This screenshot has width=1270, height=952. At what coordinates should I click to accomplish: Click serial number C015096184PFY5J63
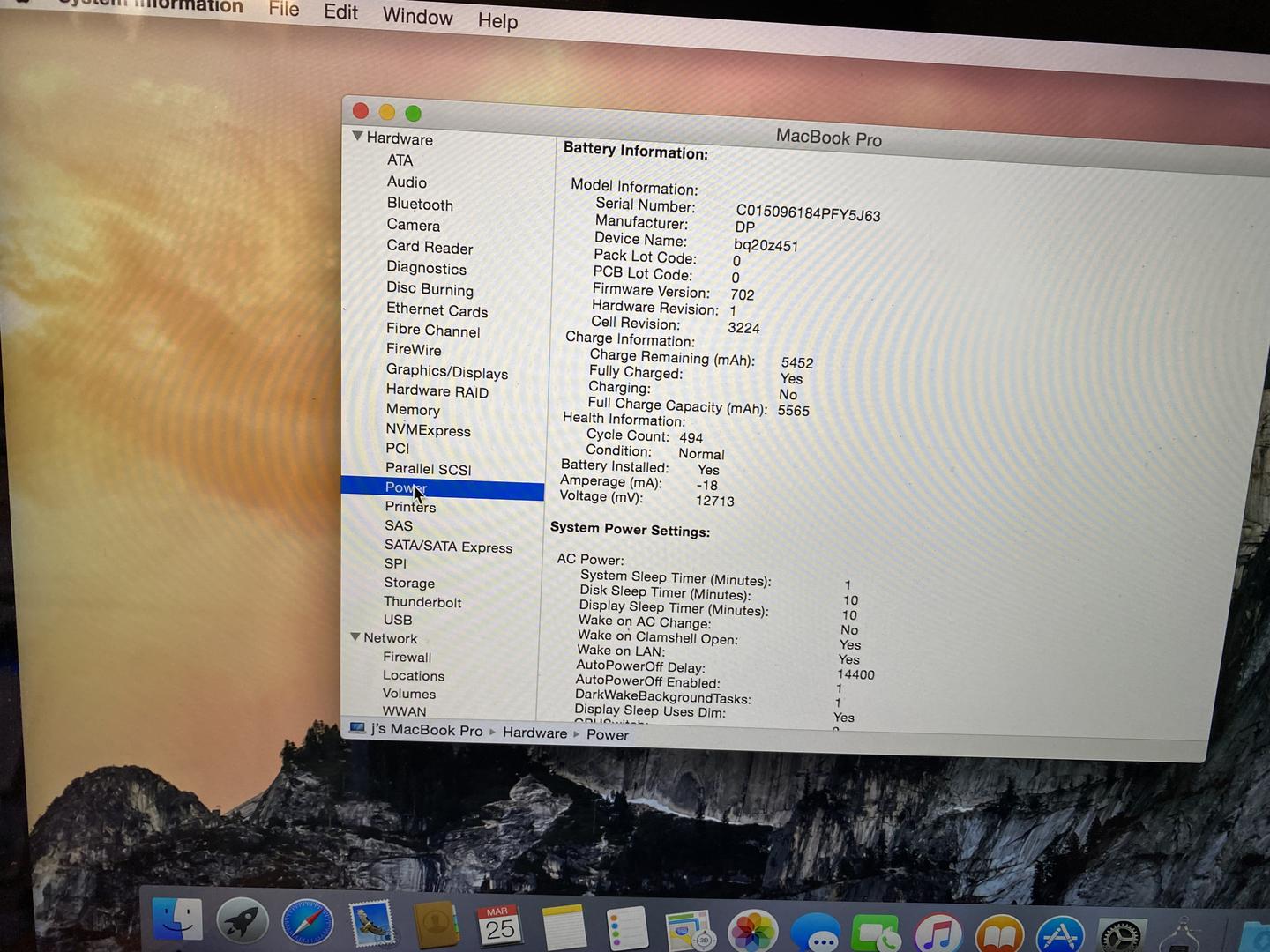[808, 213]
